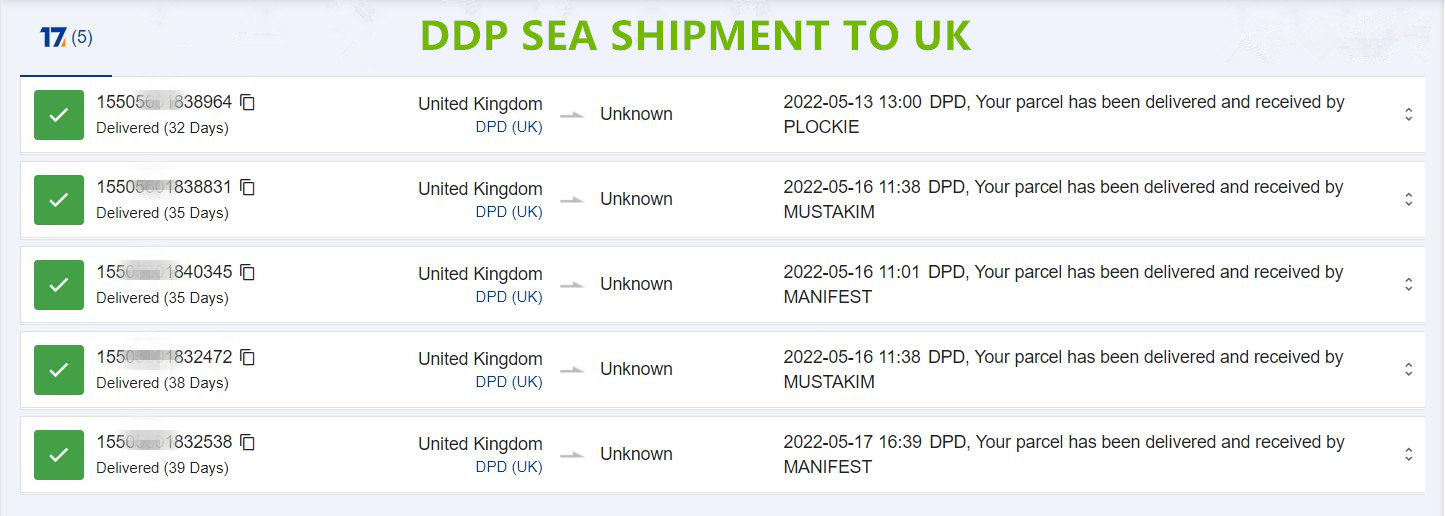Click green checkmark for parcel ending 838831

click(59, 200)
